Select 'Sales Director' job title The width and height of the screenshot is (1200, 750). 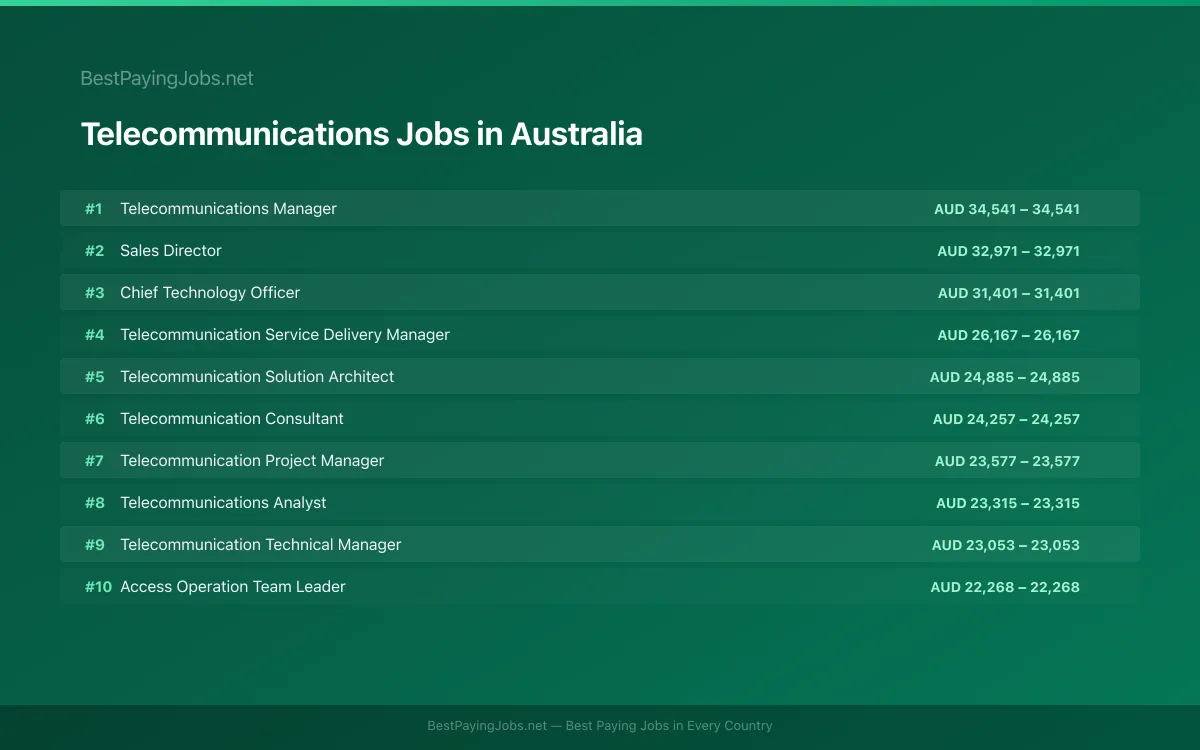point(171,251)
